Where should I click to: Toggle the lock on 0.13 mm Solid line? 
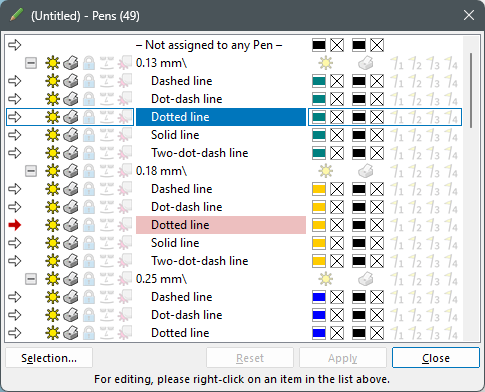89,135
